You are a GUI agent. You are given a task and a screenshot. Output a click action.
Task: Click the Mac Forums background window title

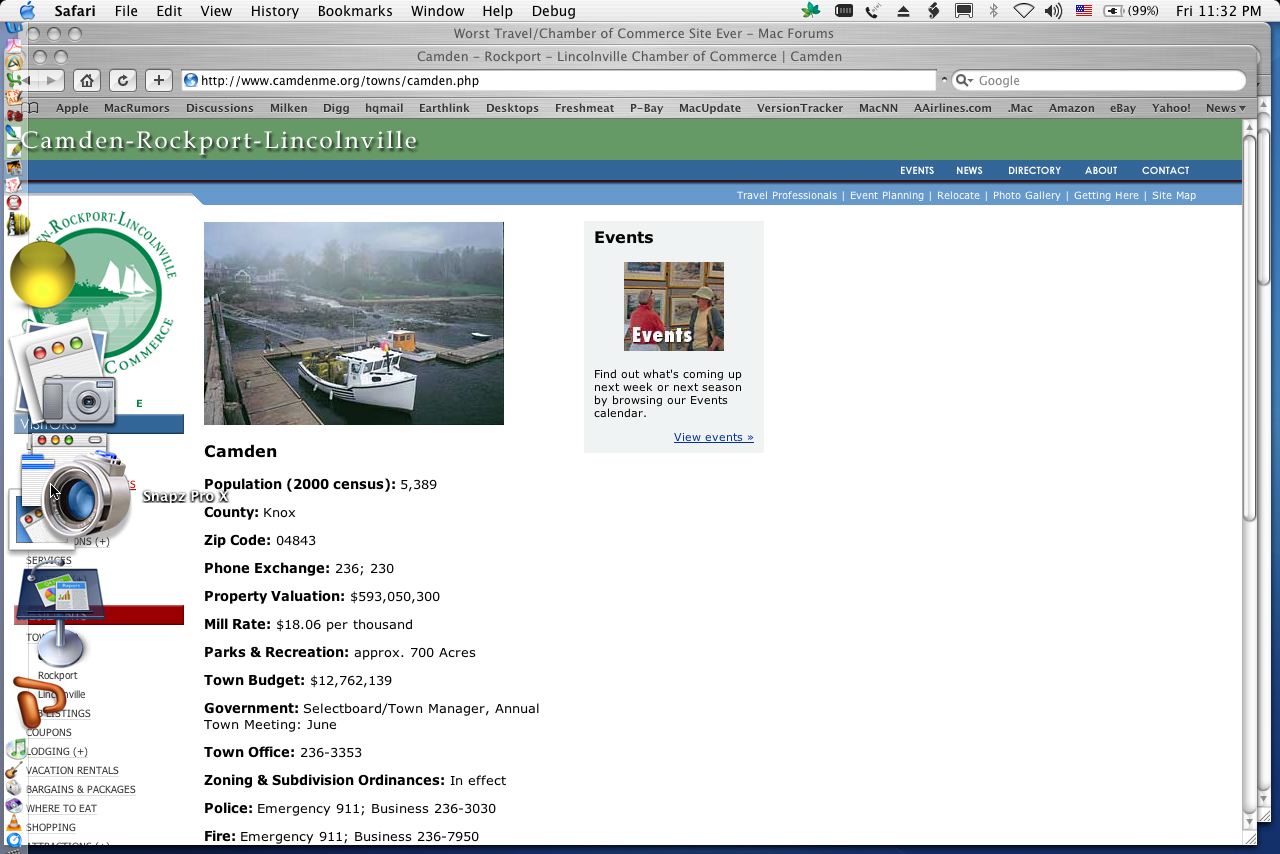[643, 34]
